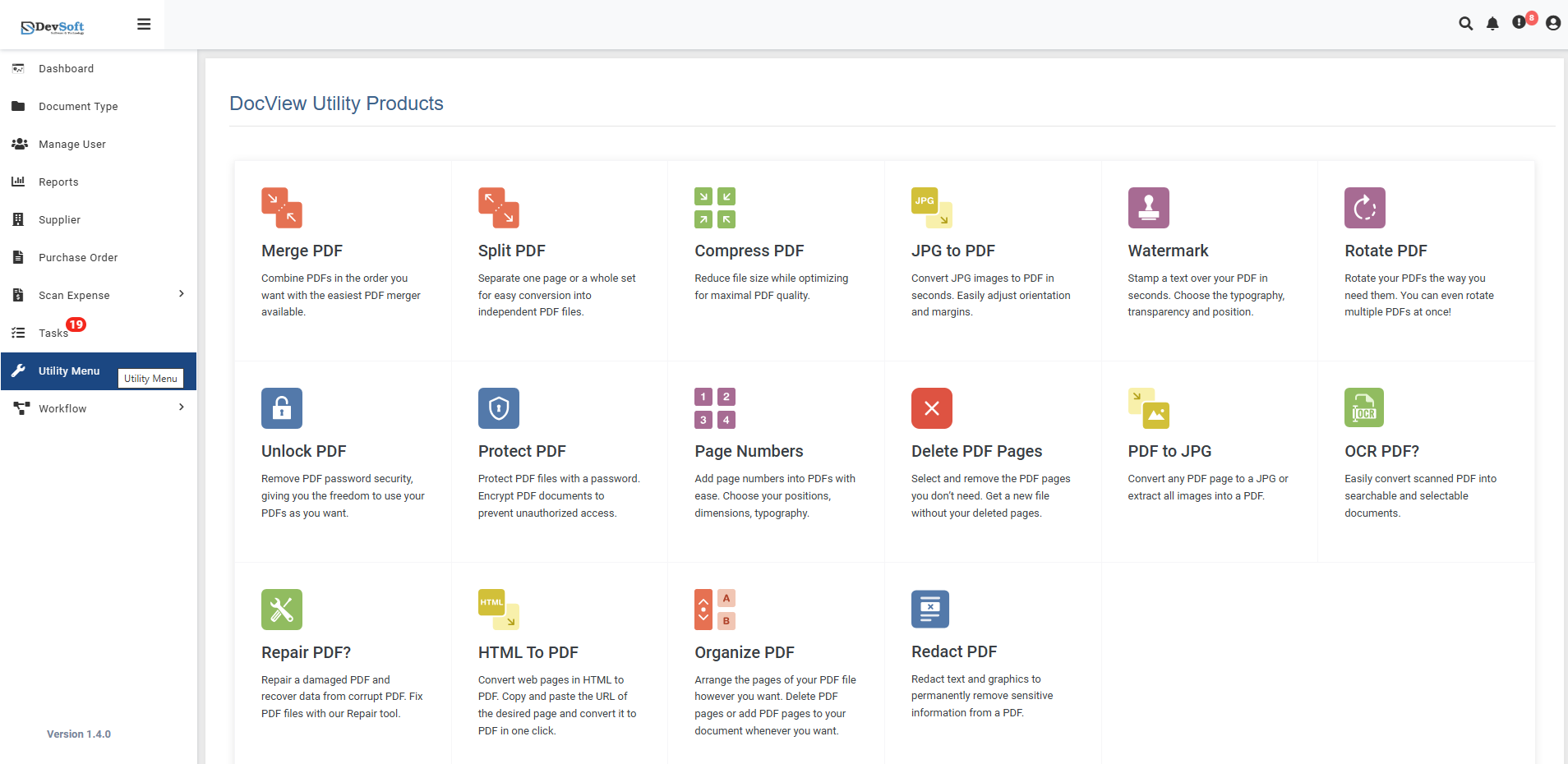
Task: Toggle the search magnifier in the top bar
Action: (1466, 24)
